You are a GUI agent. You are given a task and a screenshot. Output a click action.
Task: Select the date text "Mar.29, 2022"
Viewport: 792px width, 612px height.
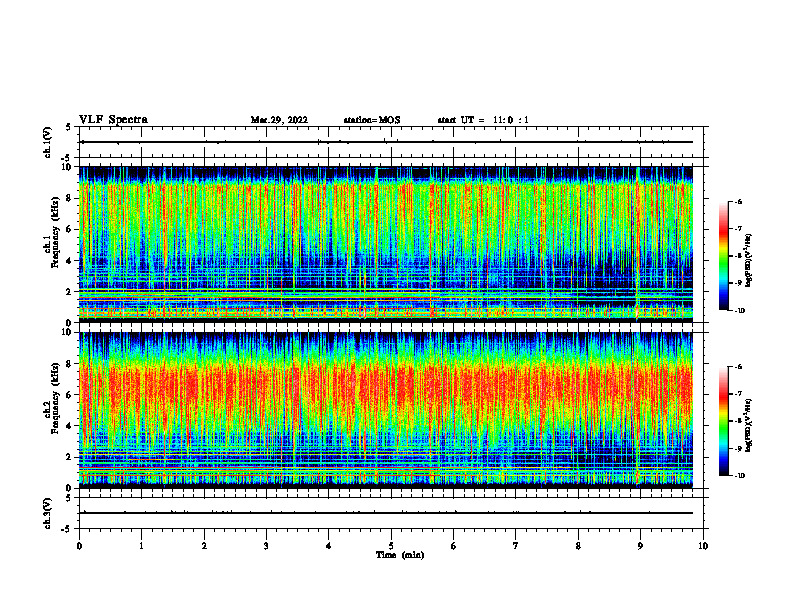(279, 120)
